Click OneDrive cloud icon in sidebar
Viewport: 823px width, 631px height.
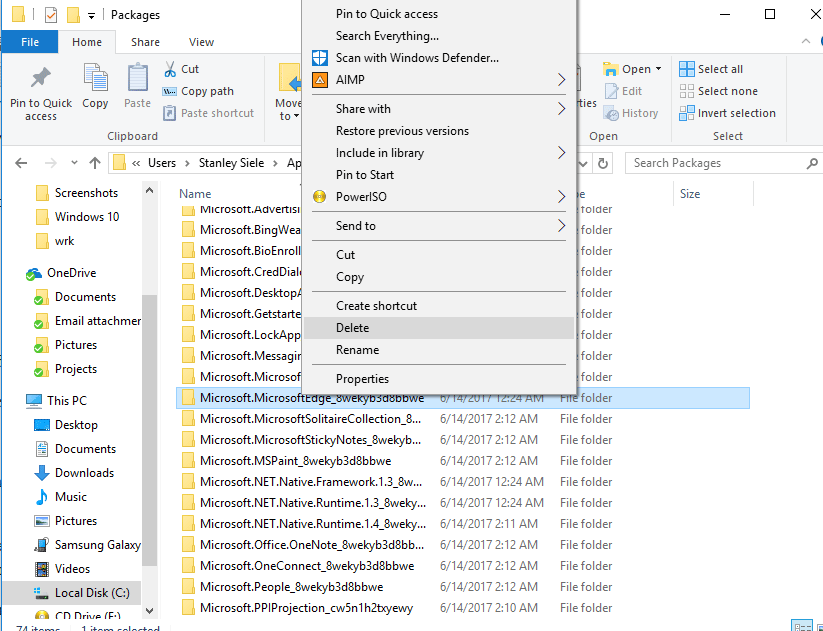[x=34, y=273]
